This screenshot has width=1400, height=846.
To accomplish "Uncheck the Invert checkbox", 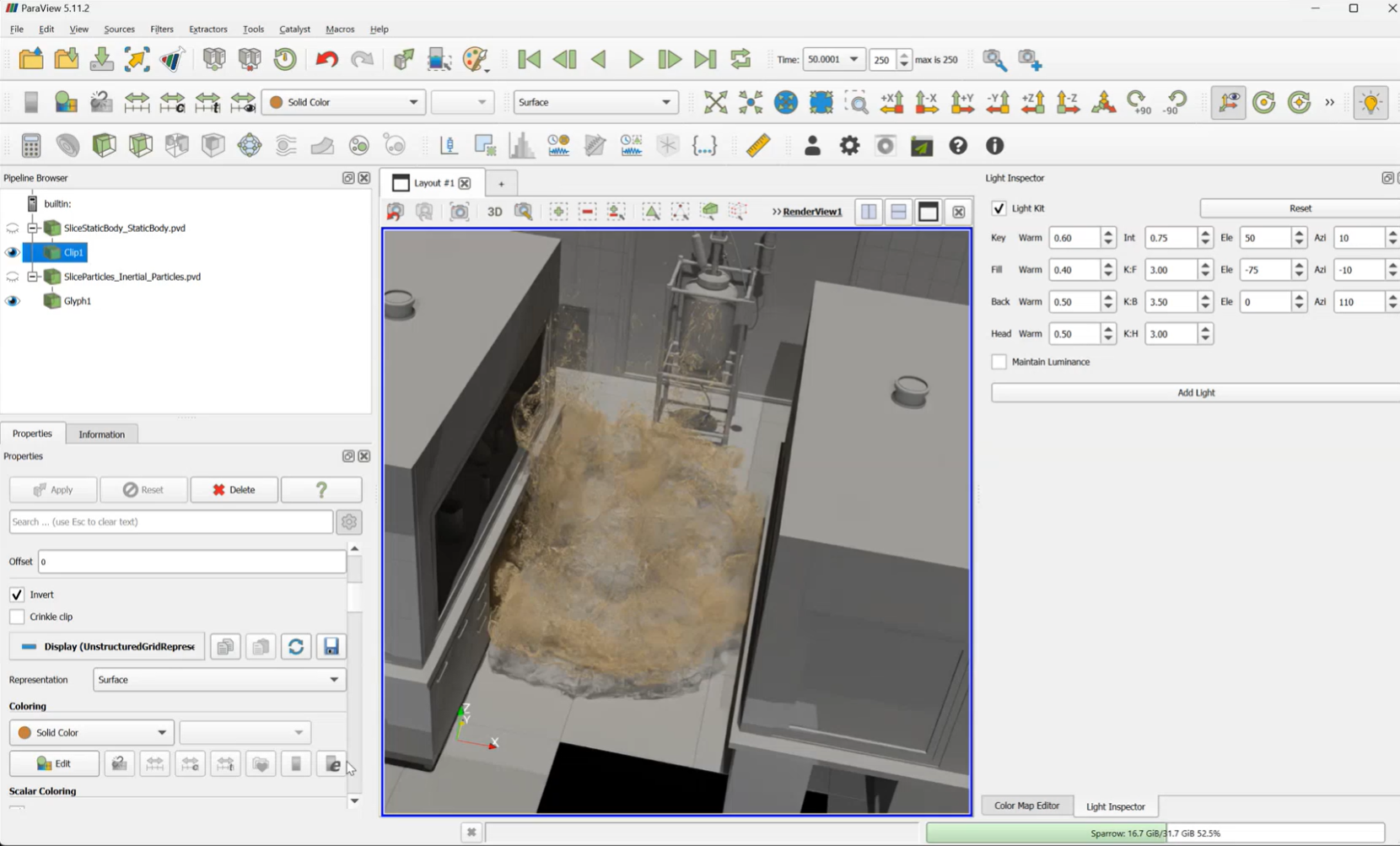I will coord(17,595).
